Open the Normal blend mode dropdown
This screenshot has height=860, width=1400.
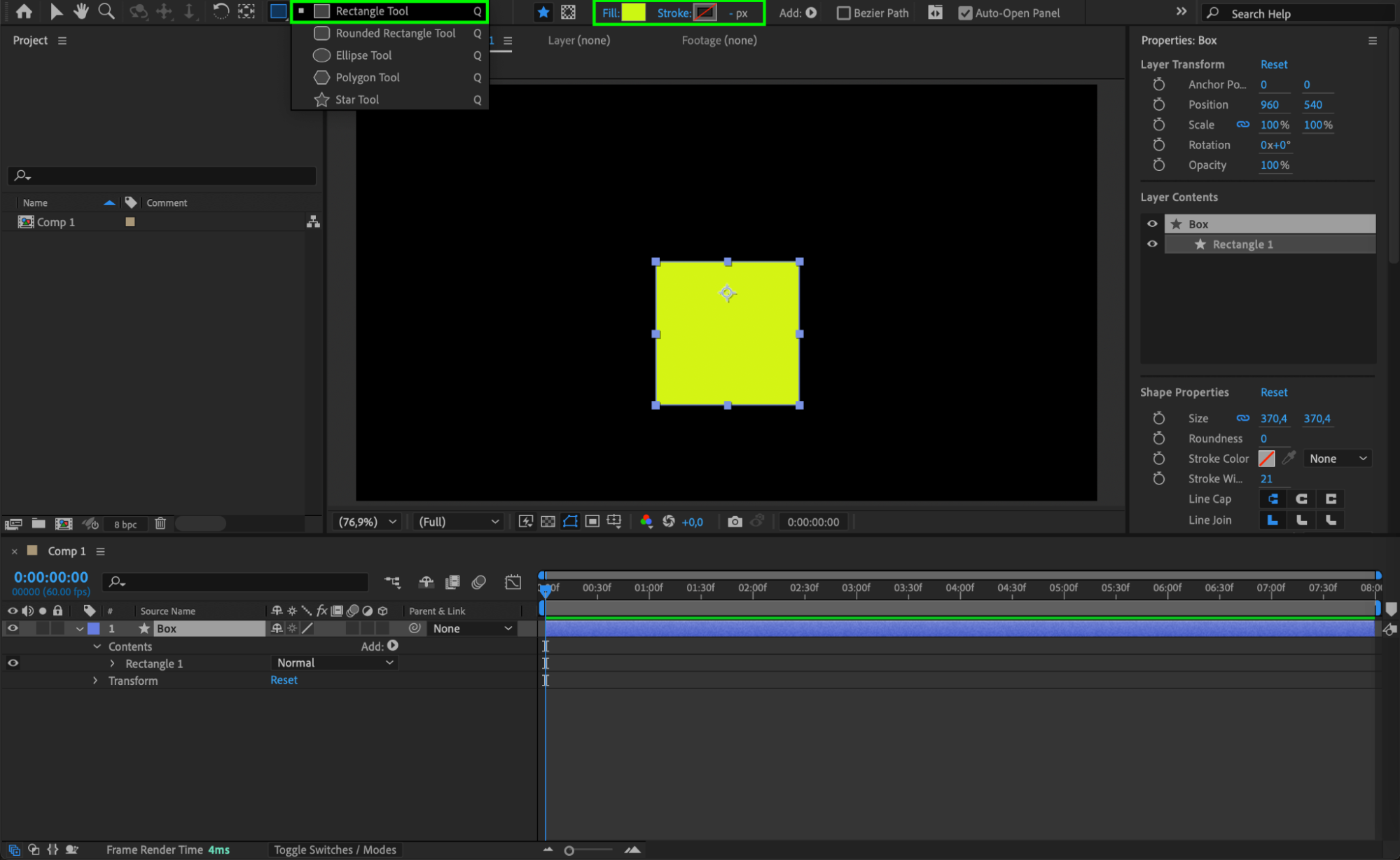[335, 663]
